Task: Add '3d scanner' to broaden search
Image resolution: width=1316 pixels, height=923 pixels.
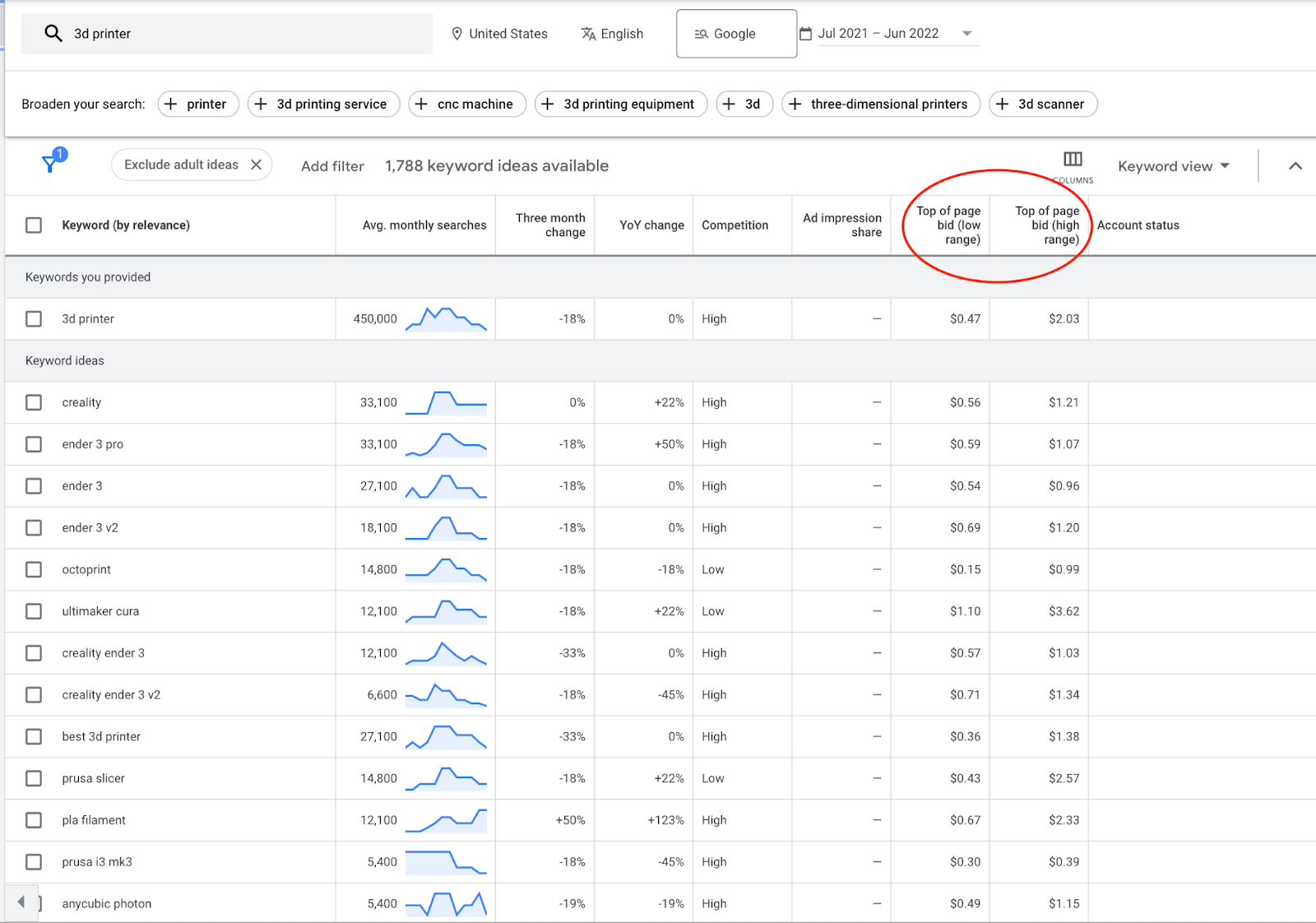Action: pyautogui.click(x=1042, y=104)
